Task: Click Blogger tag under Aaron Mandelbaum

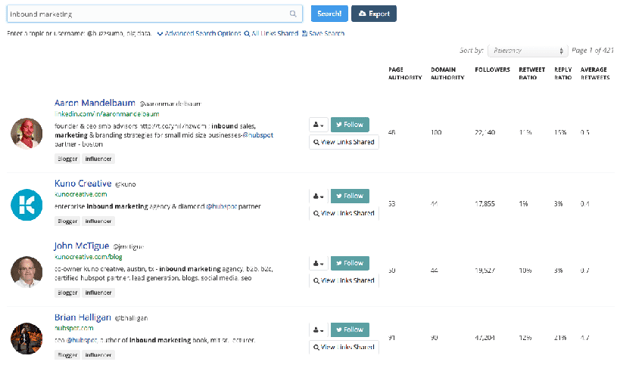Action: pos(67,159)
